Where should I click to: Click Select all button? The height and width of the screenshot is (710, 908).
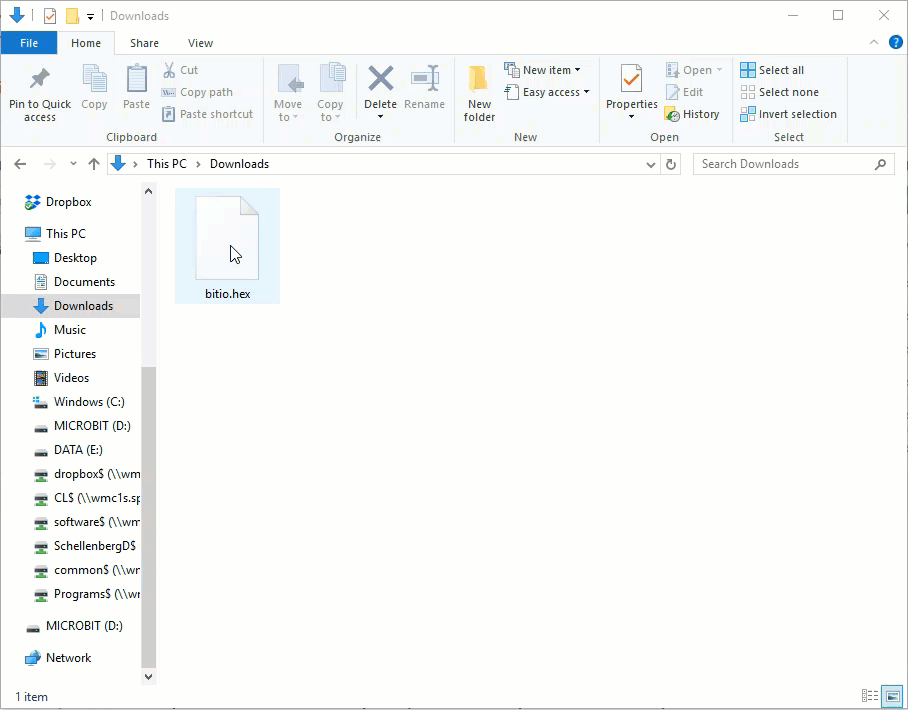(x=772, y=70)
